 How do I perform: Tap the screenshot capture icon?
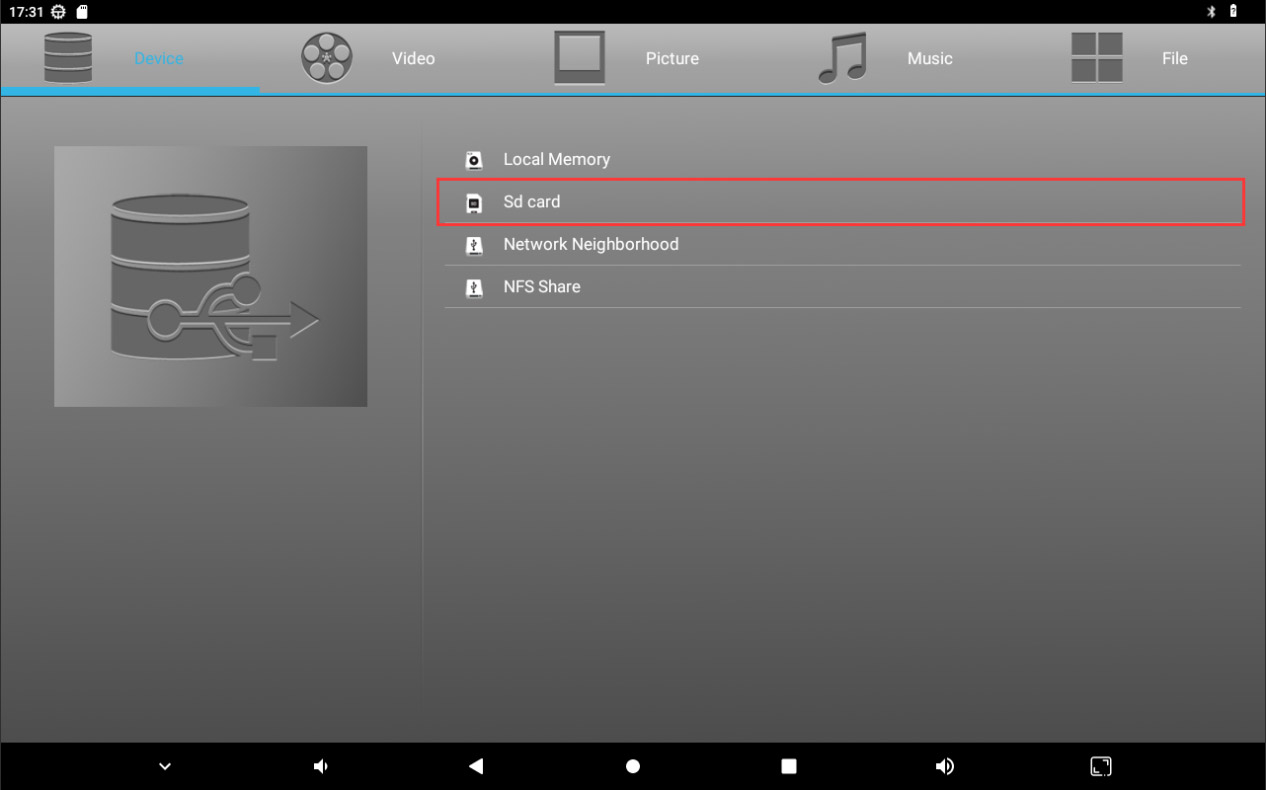coord(1100,767)
